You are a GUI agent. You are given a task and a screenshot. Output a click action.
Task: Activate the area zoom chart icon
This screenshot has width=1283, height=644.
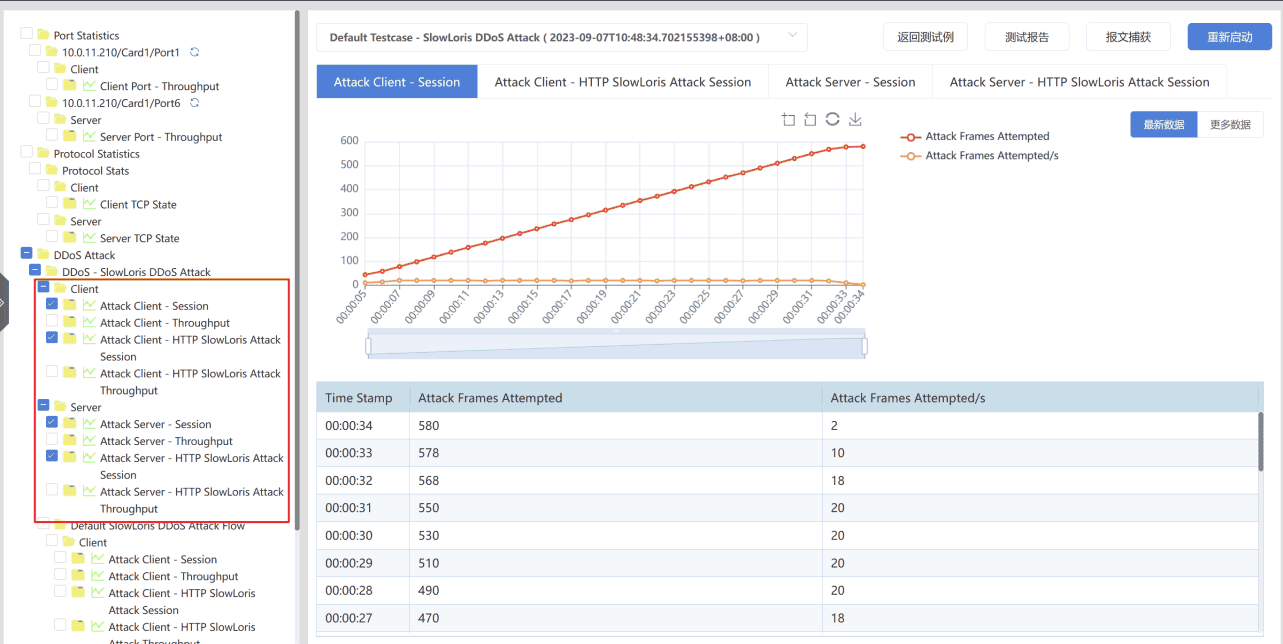[788, 120]
